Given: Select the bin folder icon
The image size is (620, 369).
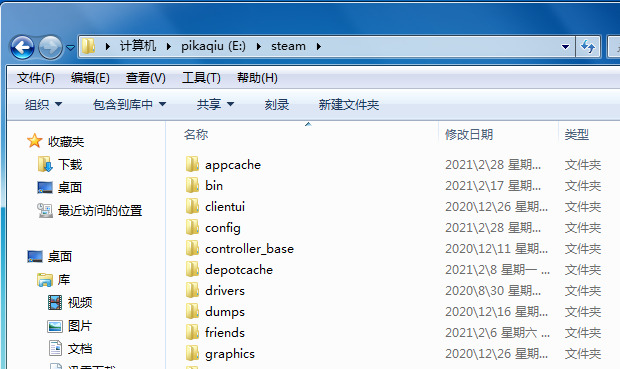Looking at the screenshot, I should [x=192, y=185].
